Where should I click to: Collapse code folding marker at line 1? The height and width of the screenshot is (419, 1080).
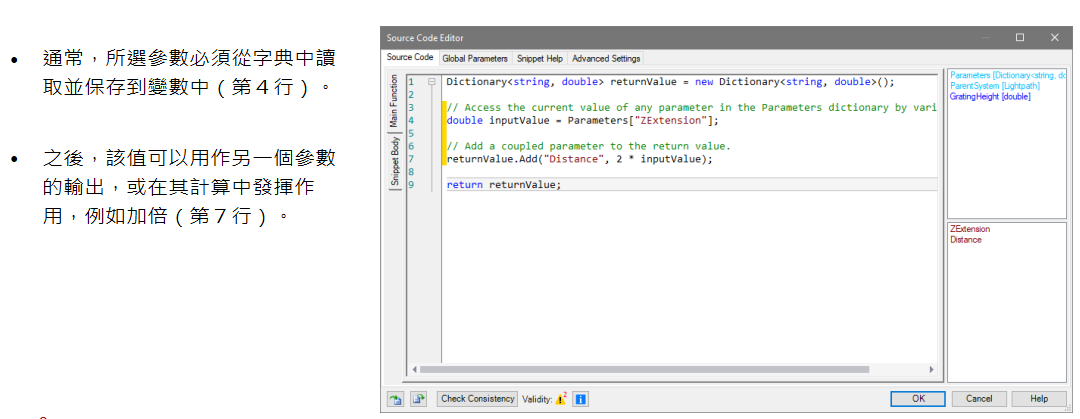(432, 81)
